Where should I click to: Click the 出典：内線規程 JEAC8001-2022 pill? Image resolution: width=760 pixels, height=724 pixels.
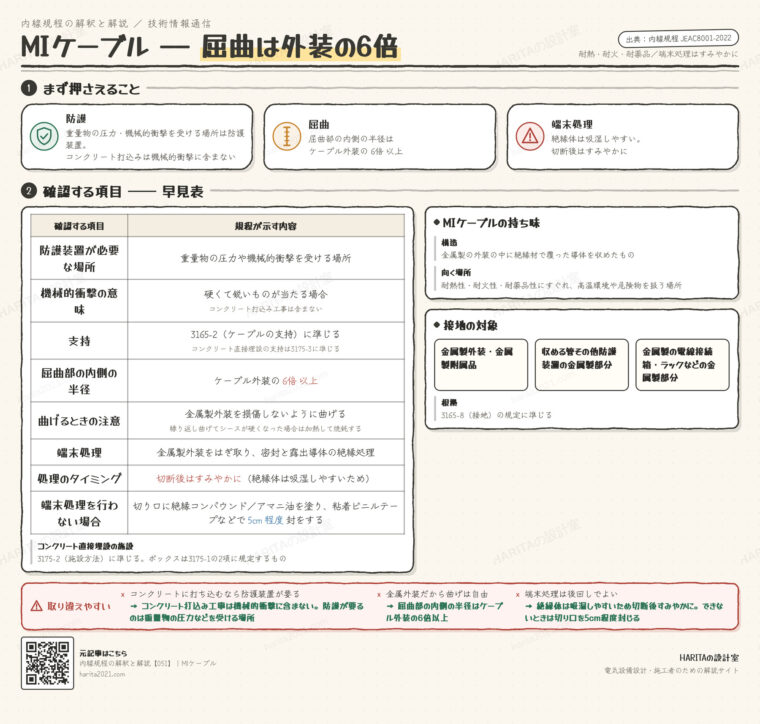click(x=678, y=39)
